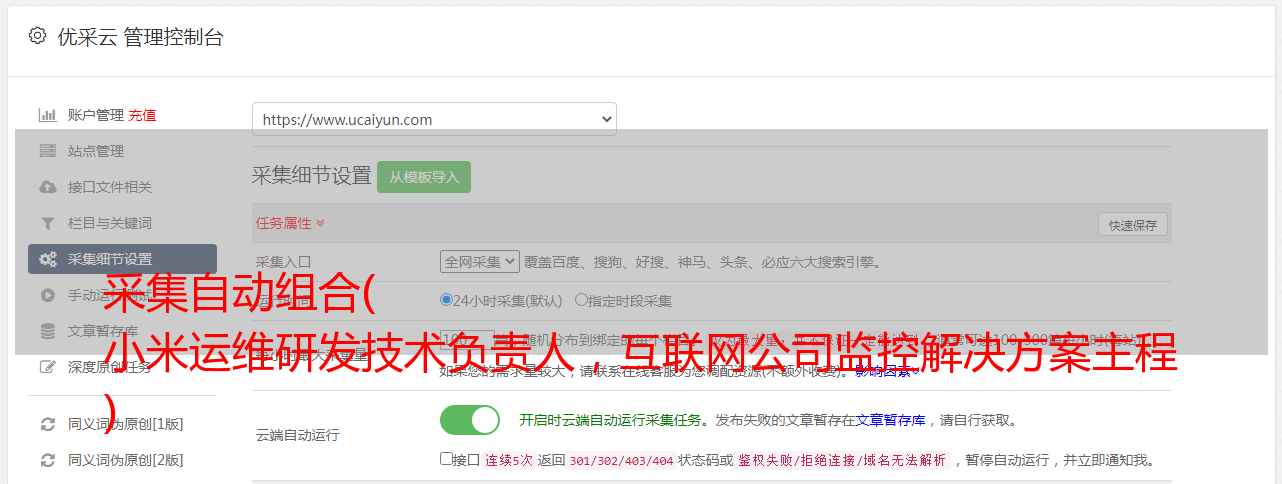The width and height of the screenshot is (1282, 484).
Task: Select the 指定时段采集 radio option
Action: 581,299
